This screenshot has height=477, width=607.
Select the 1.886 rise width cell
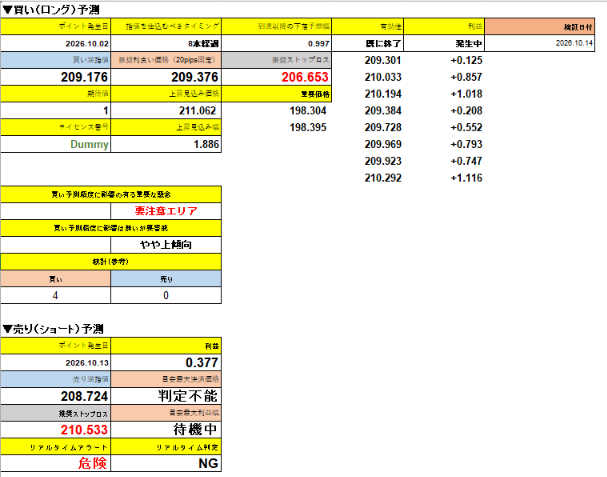[166, 144]
